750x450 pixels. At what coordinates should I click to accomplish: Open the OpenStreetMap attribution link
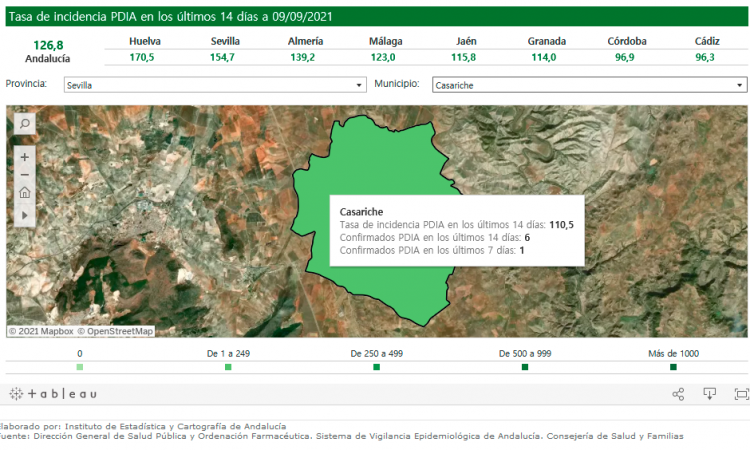119,331
